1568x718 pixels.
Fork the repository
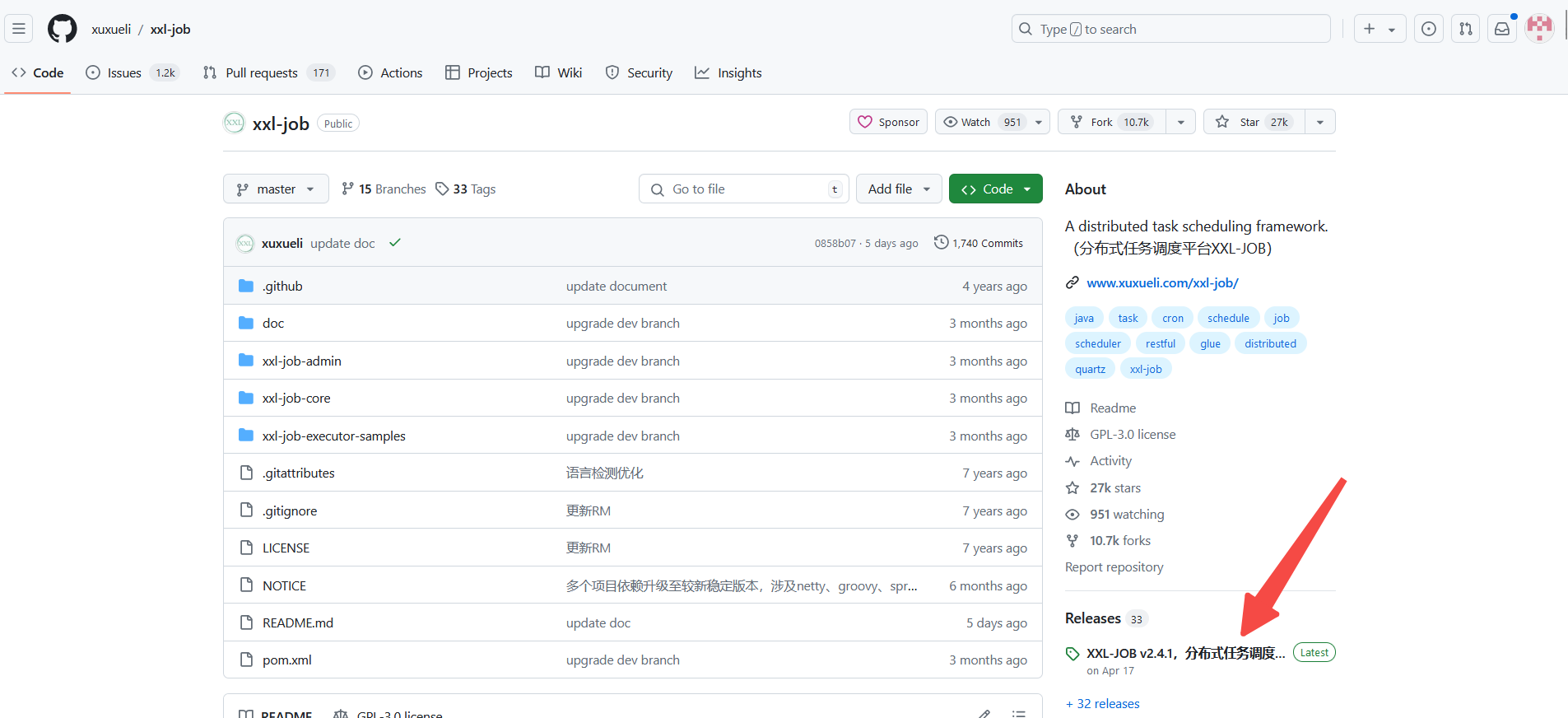[x=1112, y=122]
